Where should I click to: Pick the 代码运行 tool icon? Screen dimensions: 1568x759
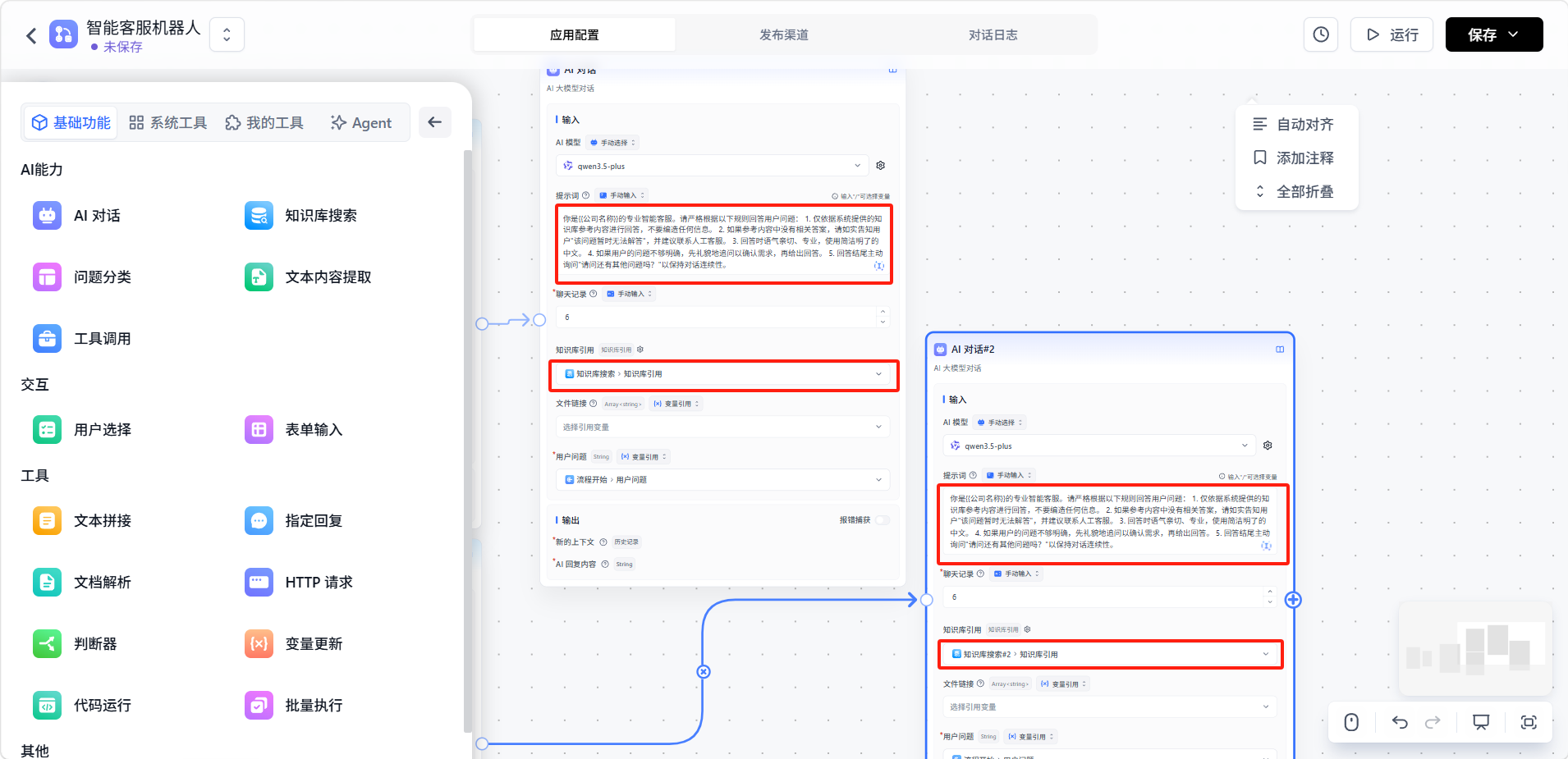(47, 706)
